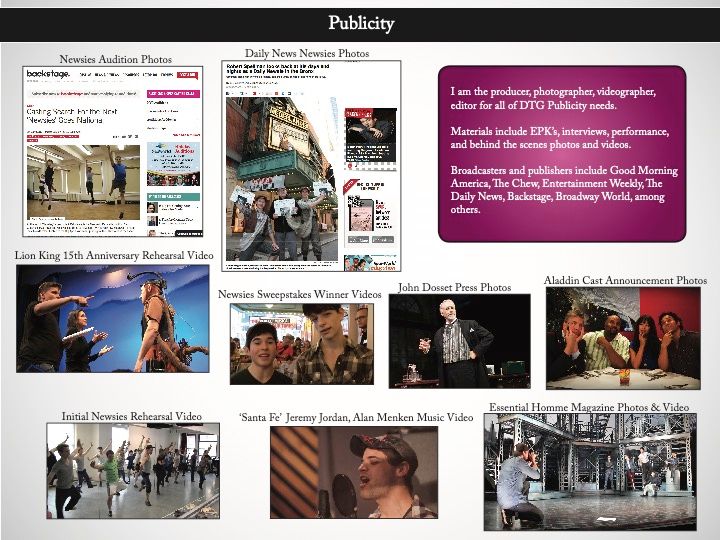720x540 pixels.
Task: Select the 'Santa Fe' music video image
Action: point(354,472)
